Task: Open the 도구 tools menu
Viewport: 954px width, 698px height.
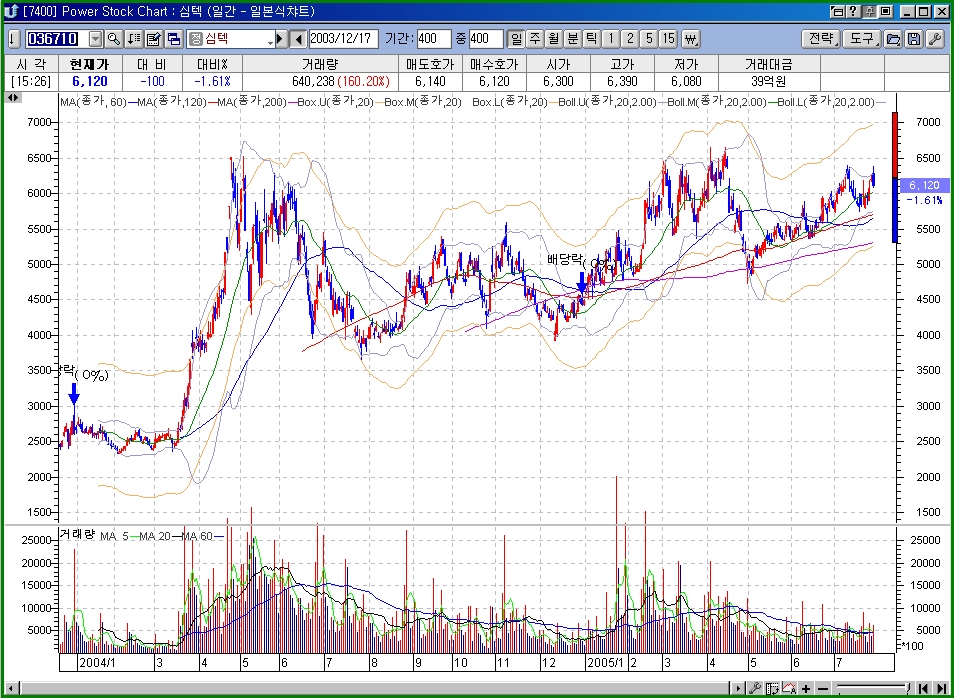Action: (x=860, y=39)
